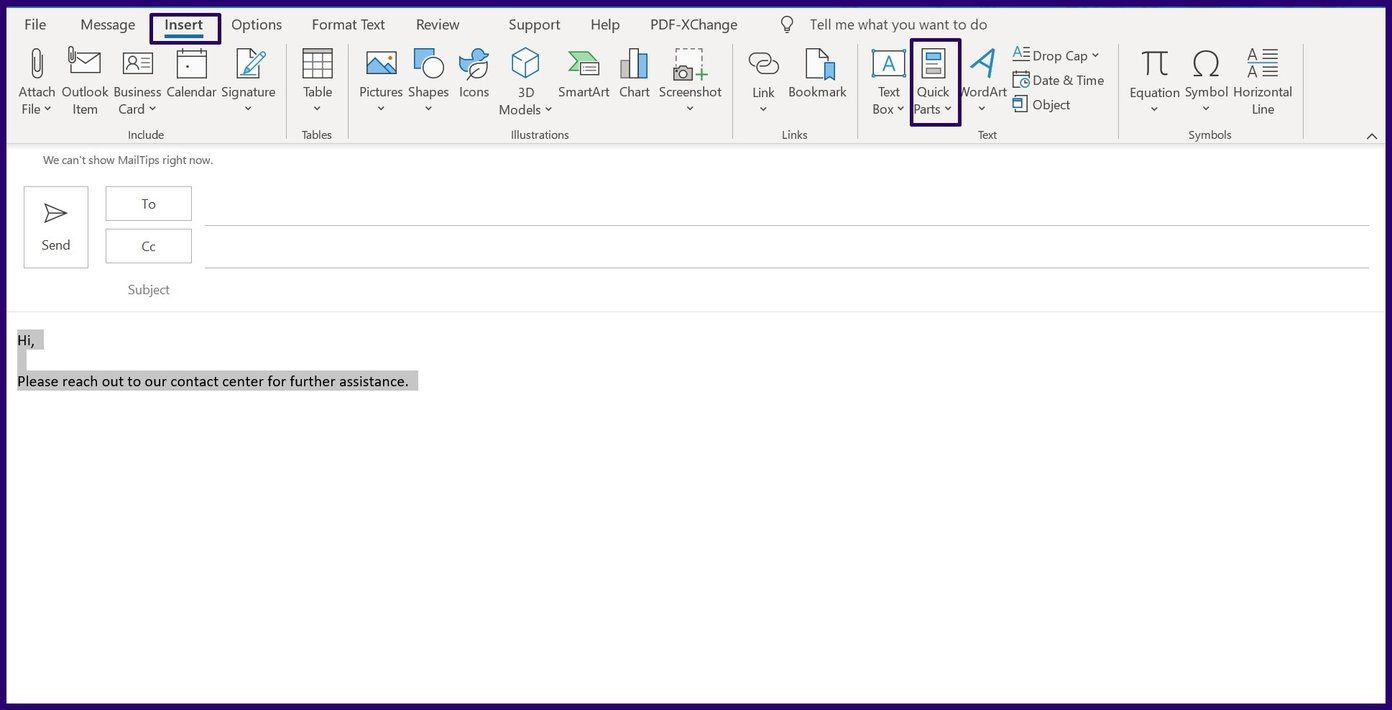Click the MailTips notice text
The image size is (1392, 710).
click(x=128, y=160)
